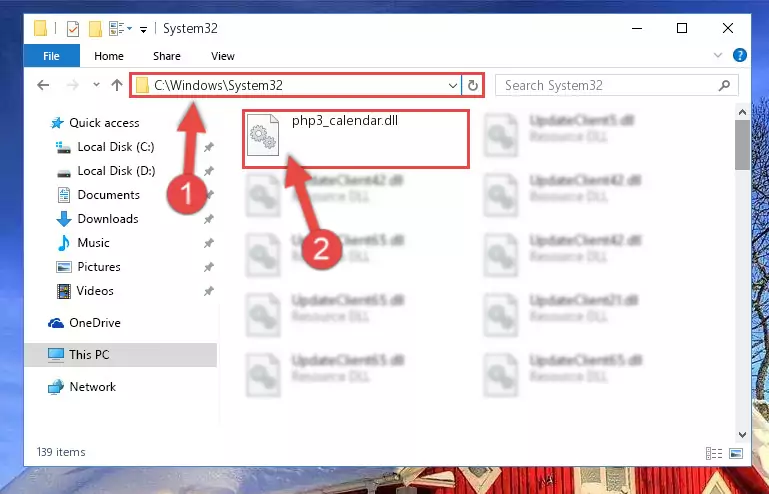
Task: Click the Properties icon in the title bar
Action: [73, 29]
